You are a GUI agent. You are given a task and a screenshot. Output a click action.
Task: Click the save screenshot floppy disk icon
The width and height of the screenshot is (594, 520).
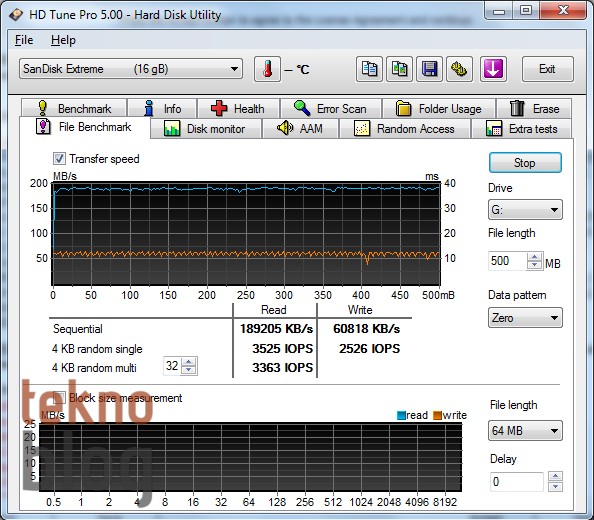point(429,69)
